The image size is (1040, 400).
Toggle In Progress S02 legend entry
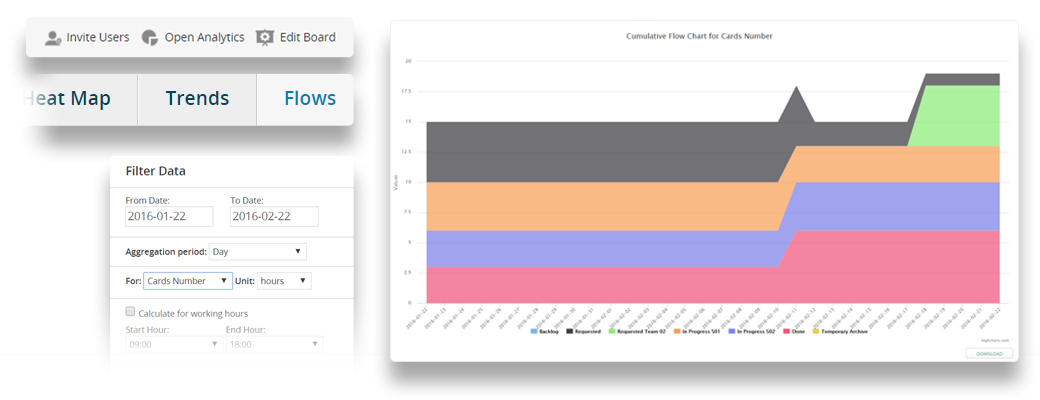pyautogui.click(x=751, y=330)
